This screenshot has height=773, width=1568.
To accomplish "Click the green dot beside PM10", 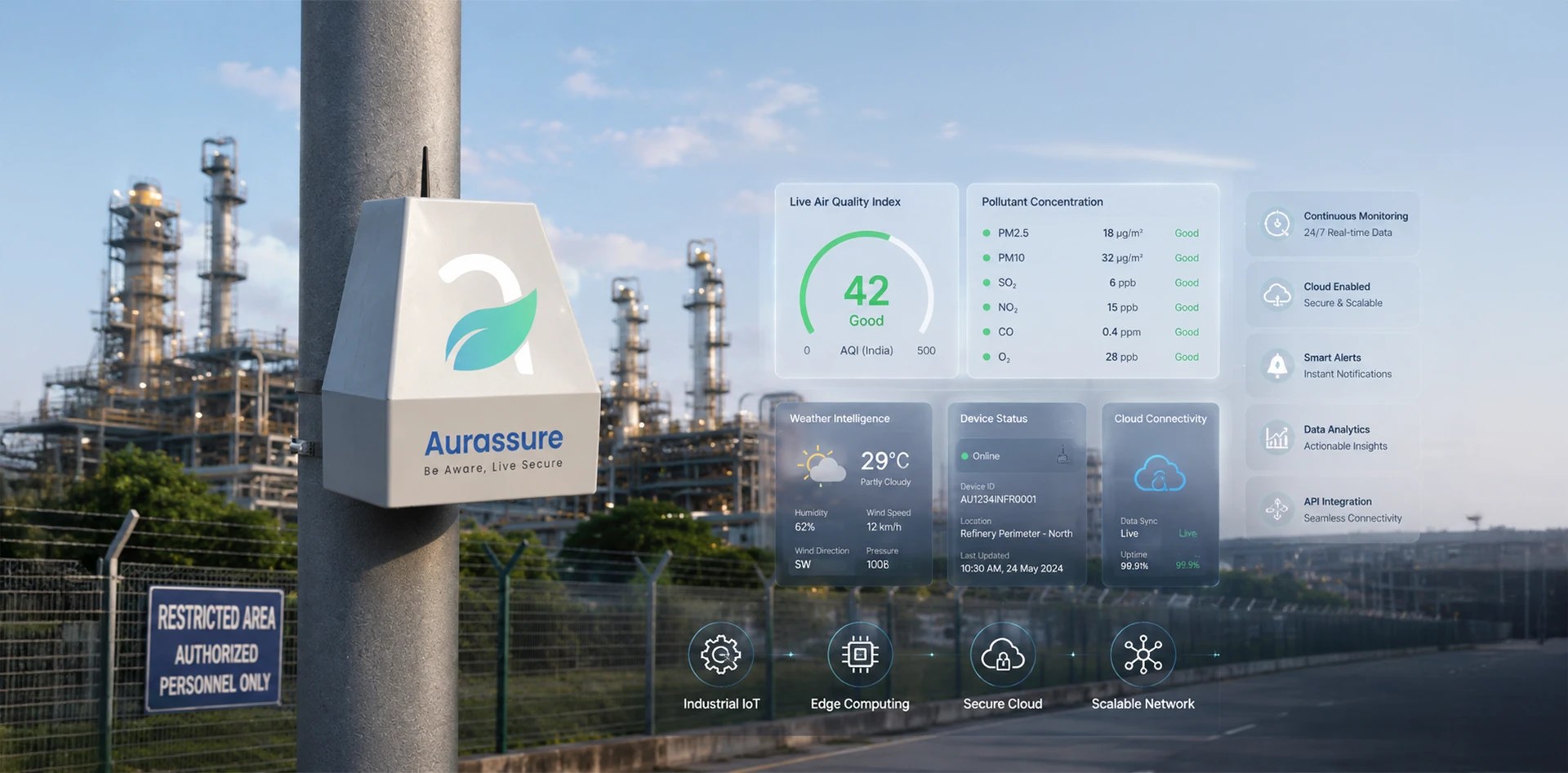I will [x=987, y=258].
